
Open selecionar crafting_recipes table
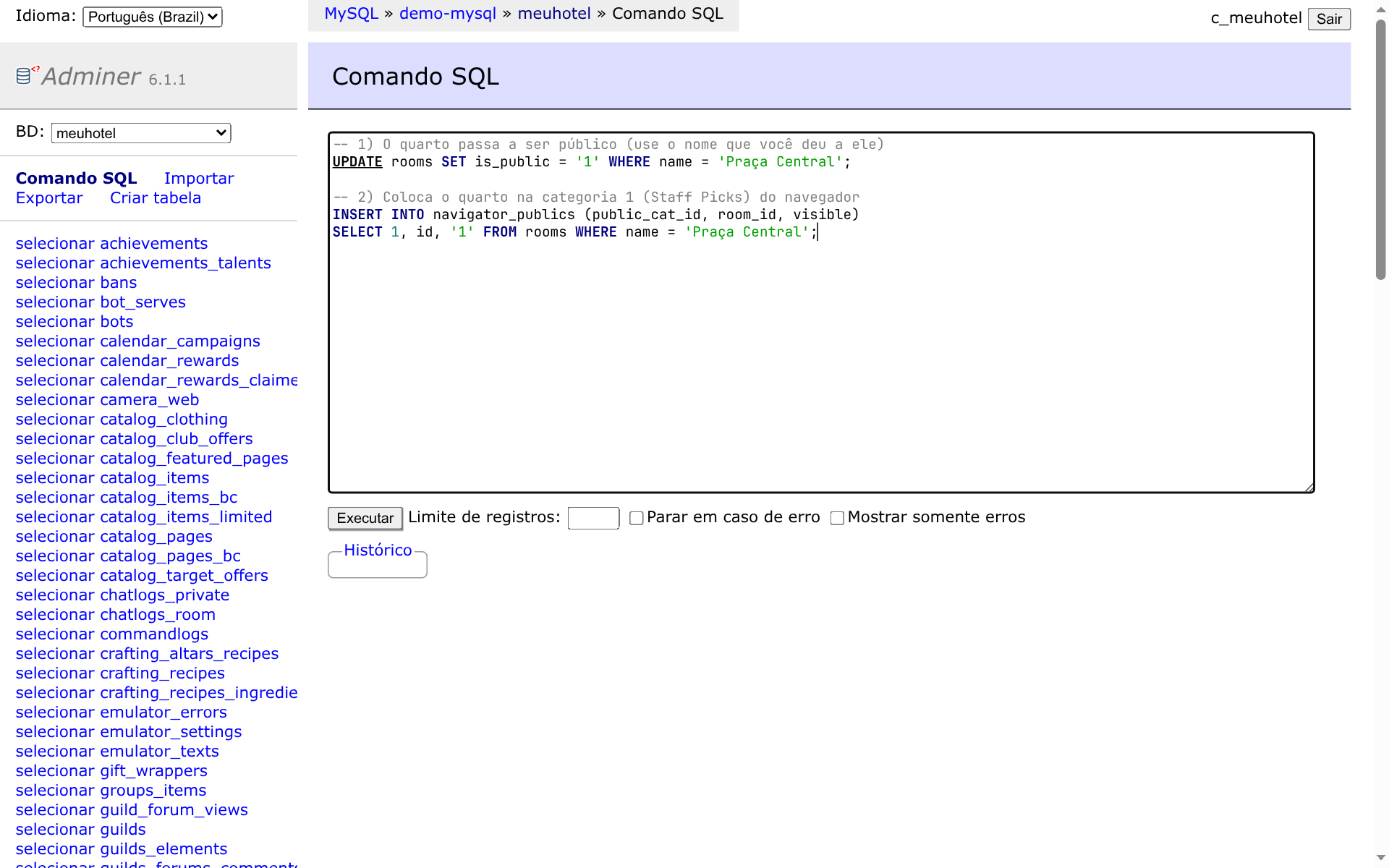click(x=120, y=673)
